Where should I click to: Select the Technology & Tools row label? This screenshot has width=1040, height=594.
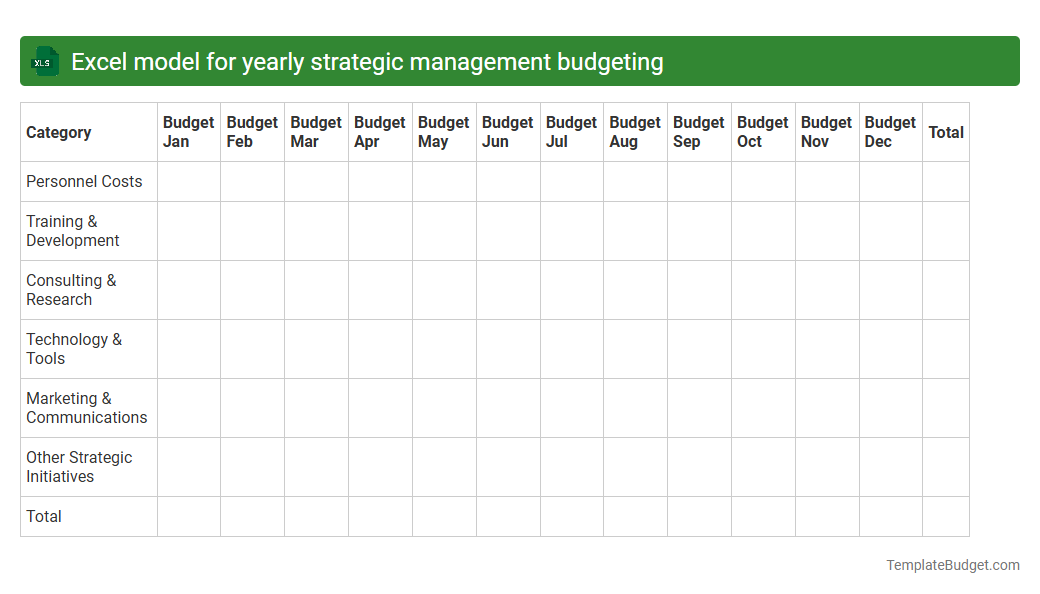tap(74, 349)
